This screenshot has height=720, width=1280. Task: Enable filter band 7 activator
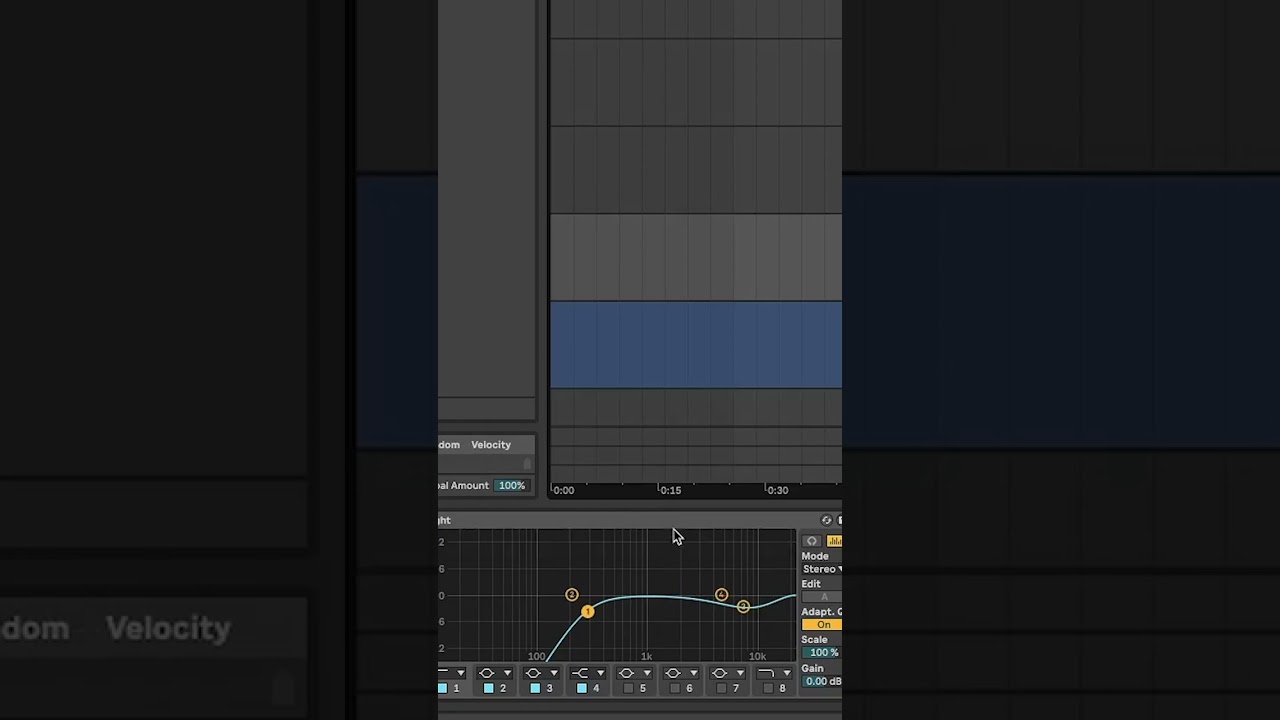[x=721, y=688]
